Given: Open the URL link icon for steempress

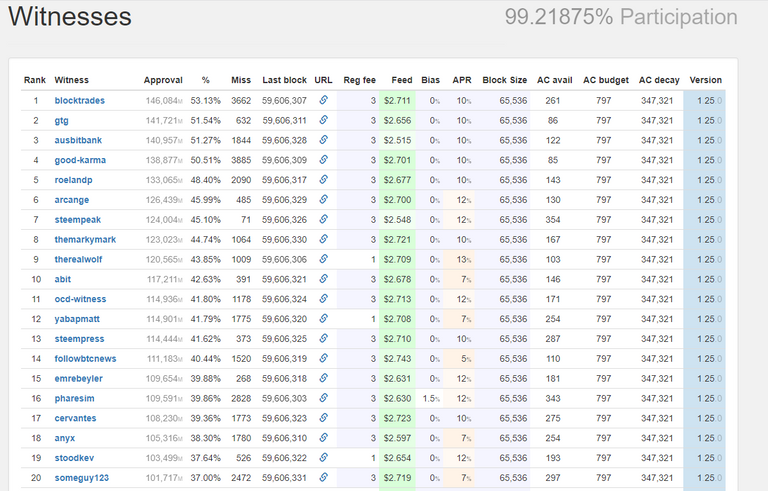Looking at the screenshot, I should tap(323, 338).
